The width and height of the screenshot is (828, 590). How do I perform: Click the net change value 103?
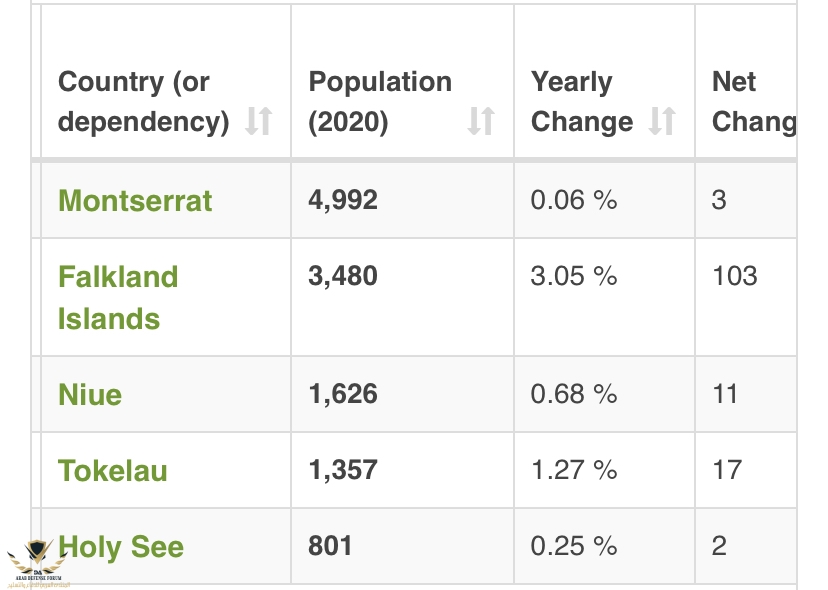(x=735, y=276)
